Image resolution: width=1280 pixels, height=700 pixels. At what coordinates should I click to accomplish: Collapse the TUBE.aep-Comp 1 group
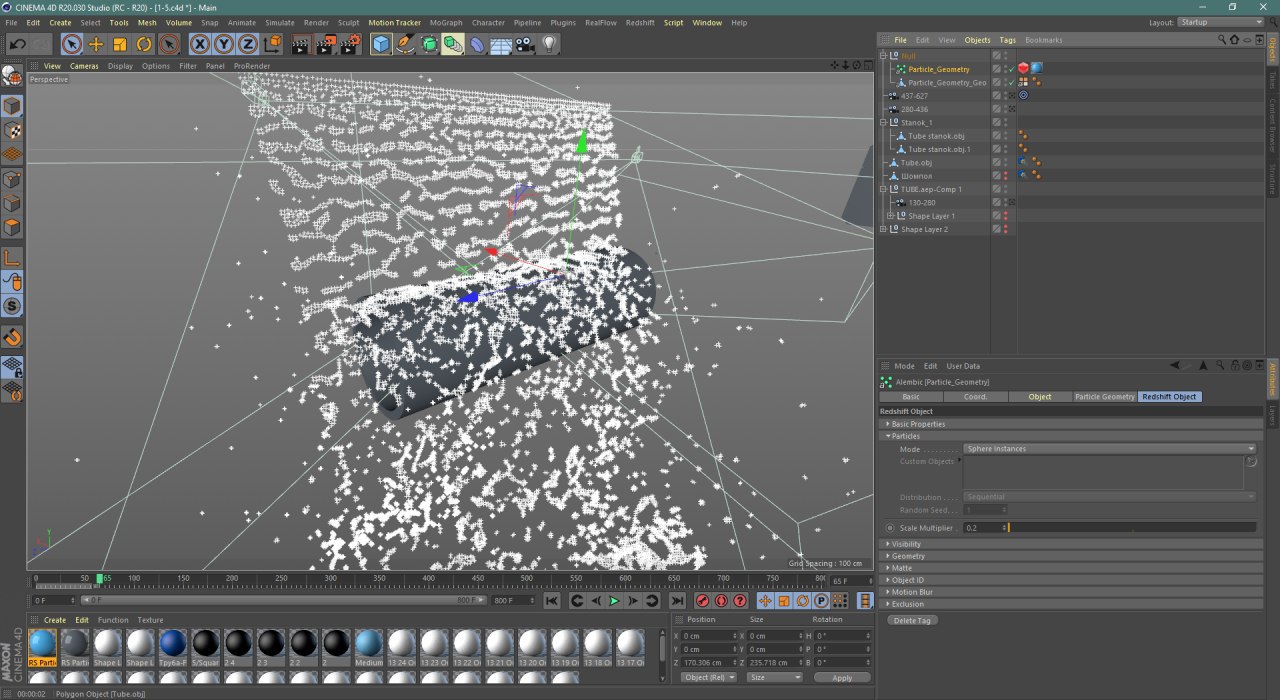click(x=884, y=189)
